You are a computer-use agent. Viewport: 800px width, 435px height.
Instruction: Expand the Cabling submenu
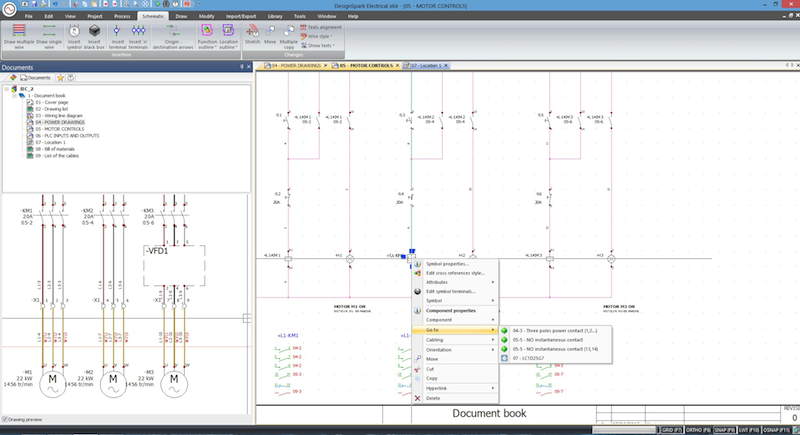(x=455, y=340)
